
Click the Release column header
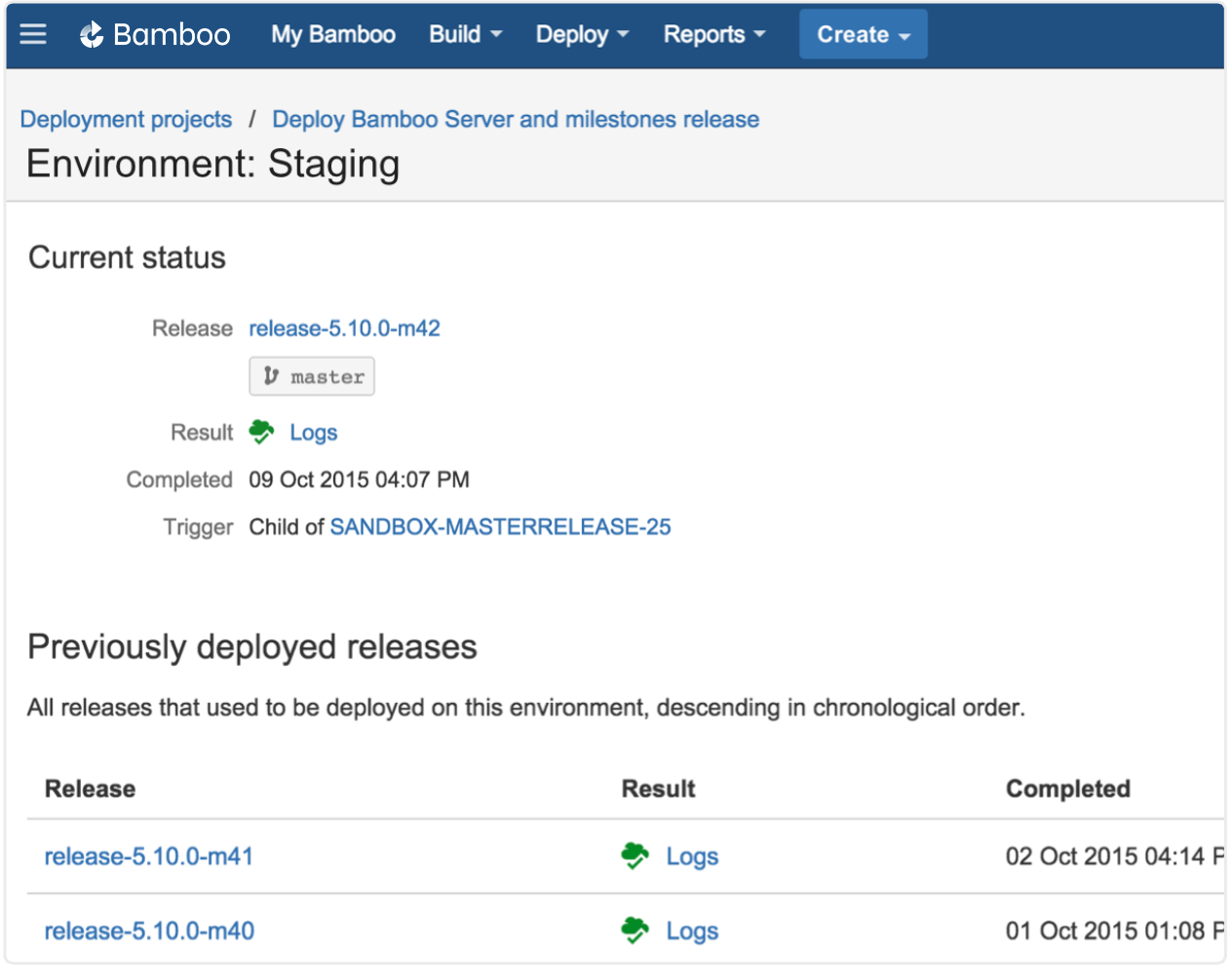point(90,789)
